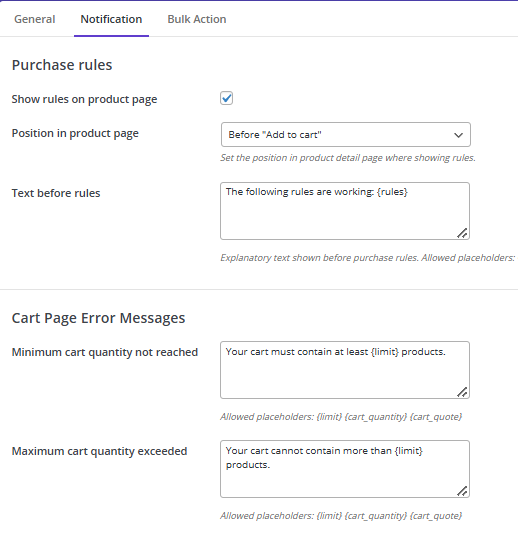Select the Notification tab
This screenshot has height=534, width=518.
tap(111, 19)
